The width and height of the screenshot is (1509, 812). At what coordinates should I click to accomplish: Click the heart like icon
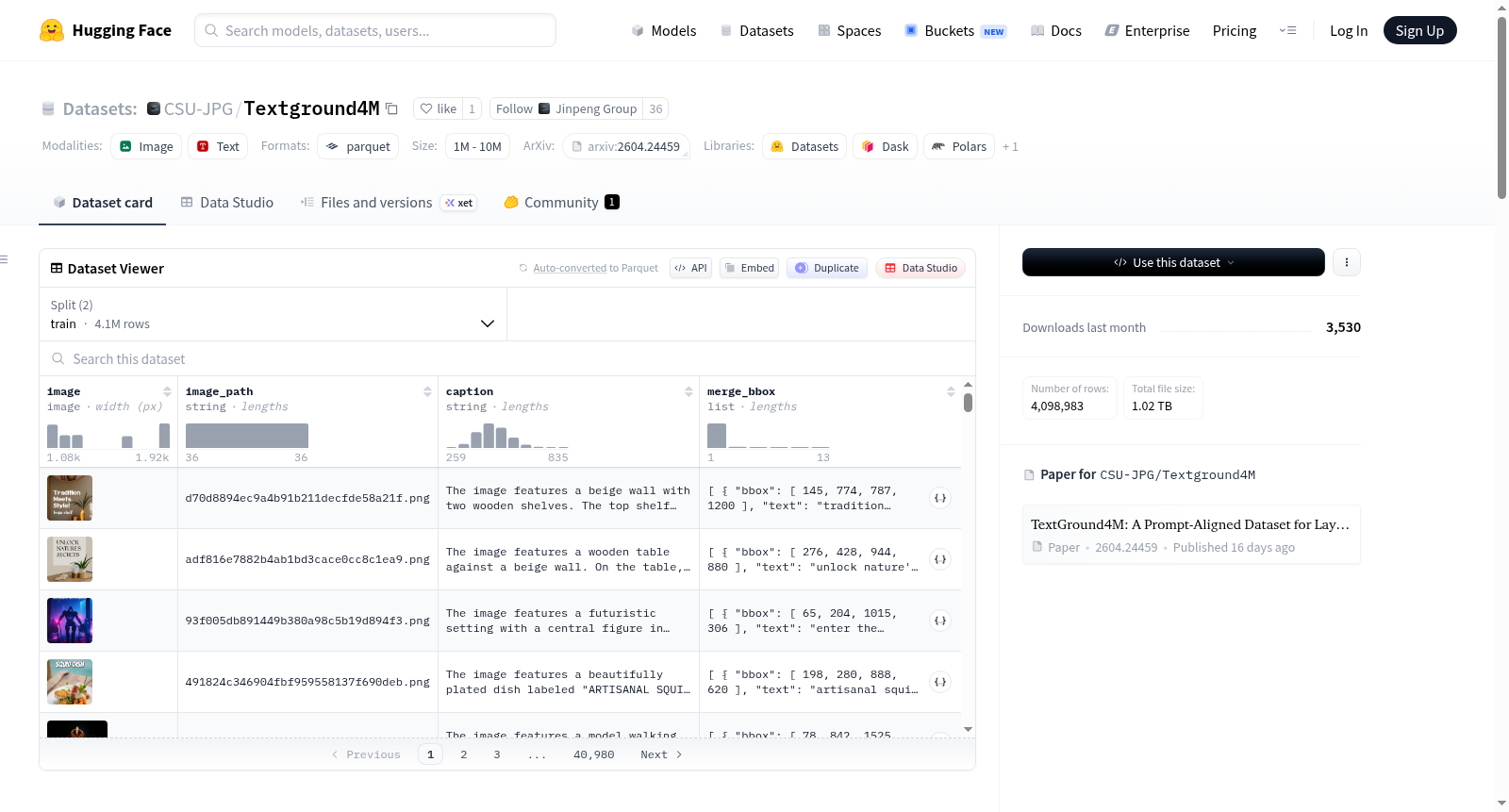426,109
